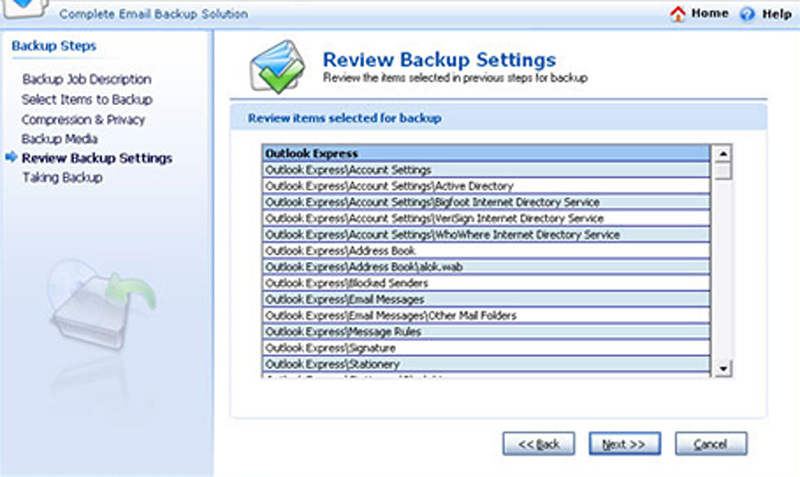800x477 pixels.
Task: Select the 'Email Messages\Other Mail Folders' row
Action: click(486, 315)
